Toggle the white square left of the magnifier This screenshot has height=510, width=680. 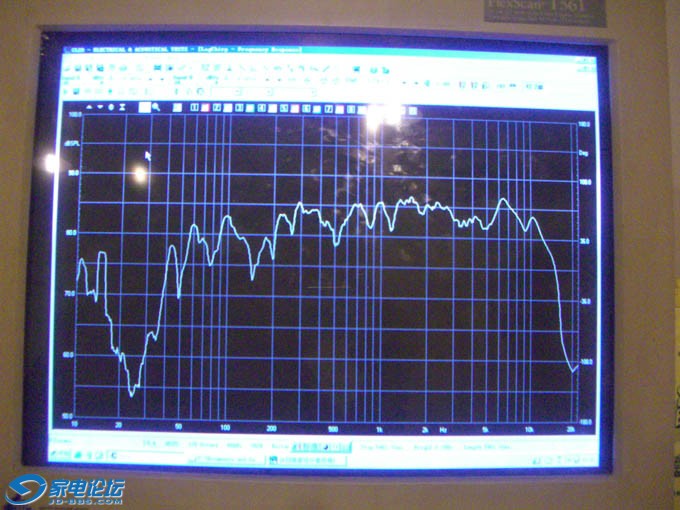(144, 107)
